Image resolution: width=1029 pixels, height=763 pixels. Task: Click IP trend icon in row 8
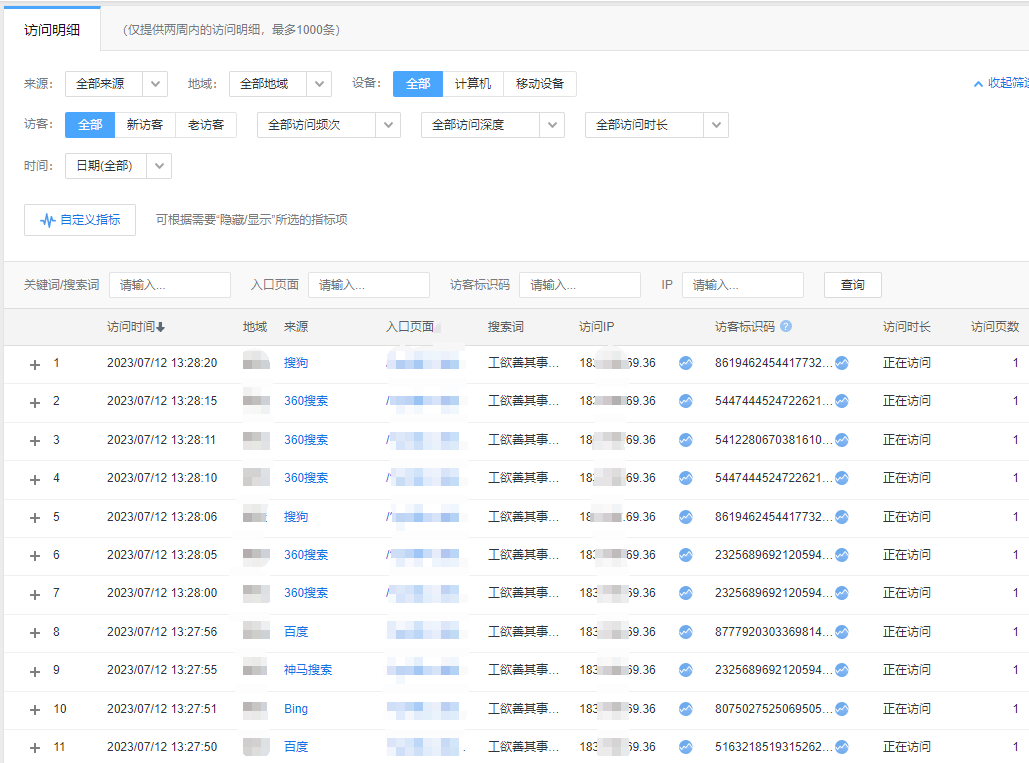(686, 632)
